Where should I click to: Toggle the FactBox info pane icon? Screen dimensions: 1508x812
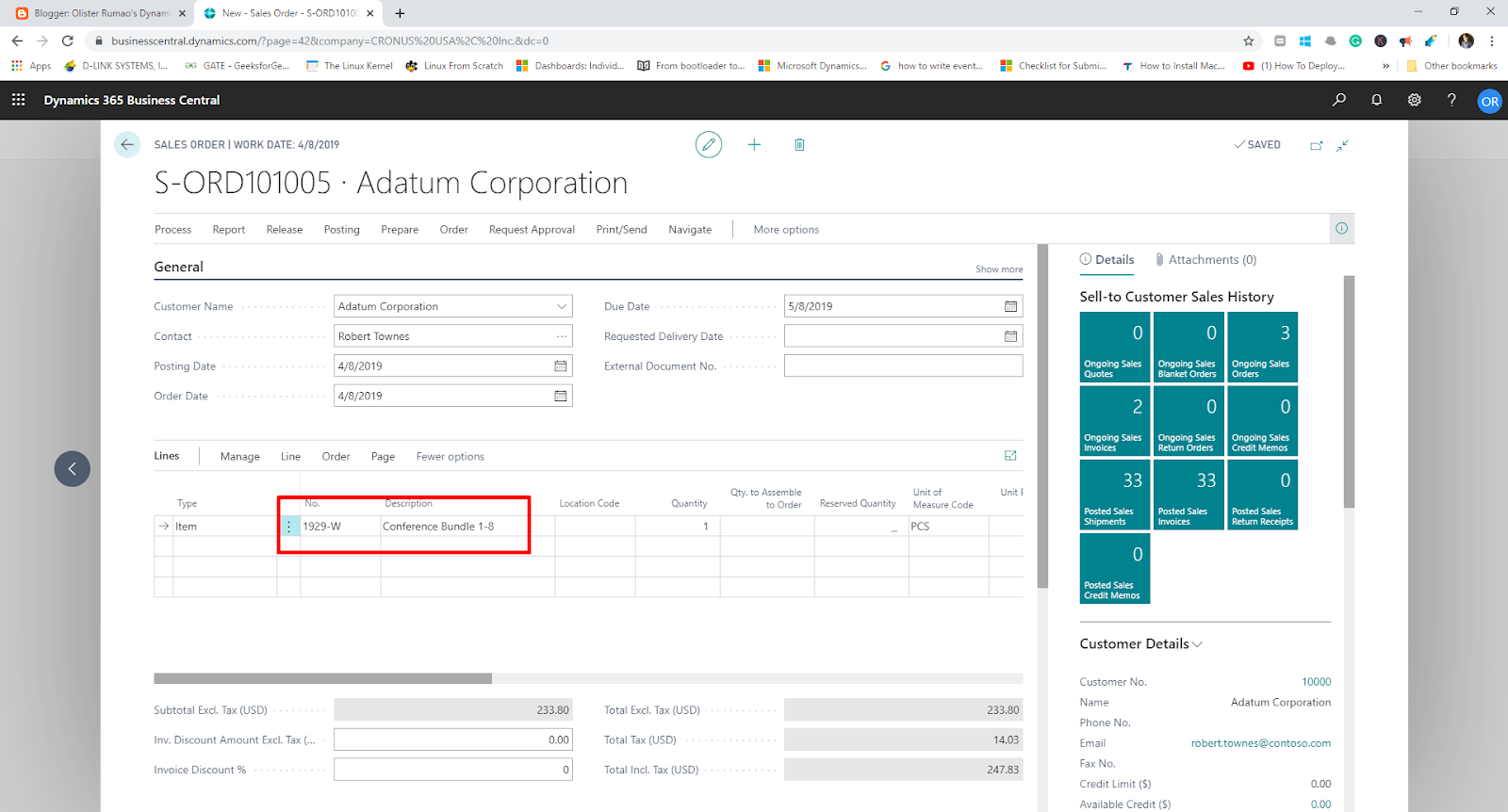(1341, 228)
